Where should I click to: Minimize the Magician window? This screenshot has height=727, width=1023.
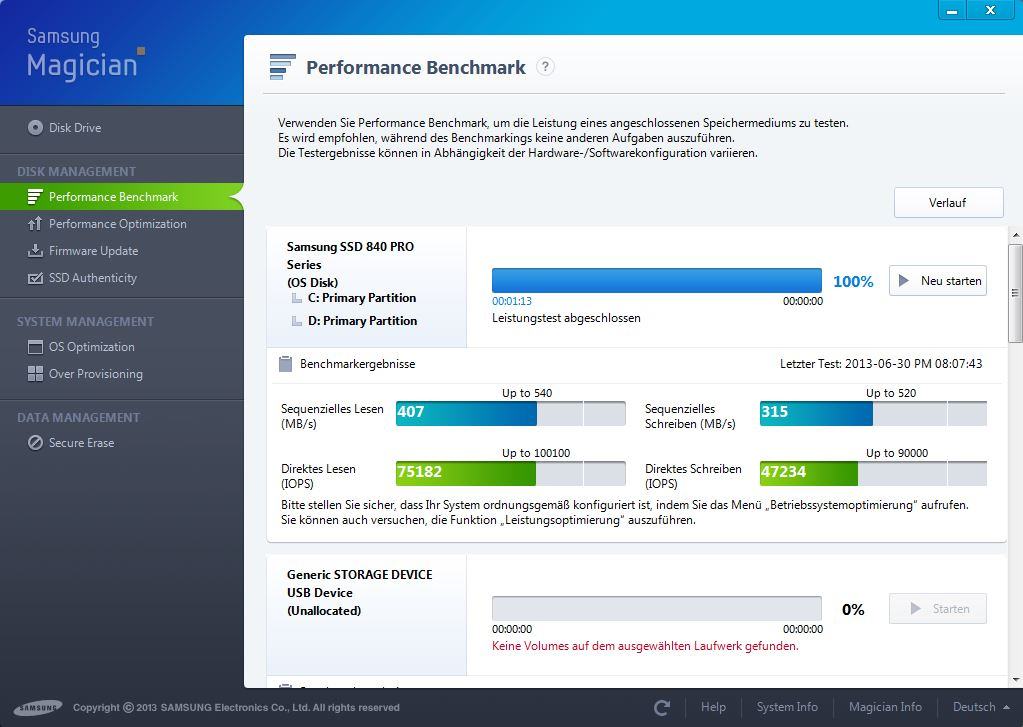click(x=953, y=10)
